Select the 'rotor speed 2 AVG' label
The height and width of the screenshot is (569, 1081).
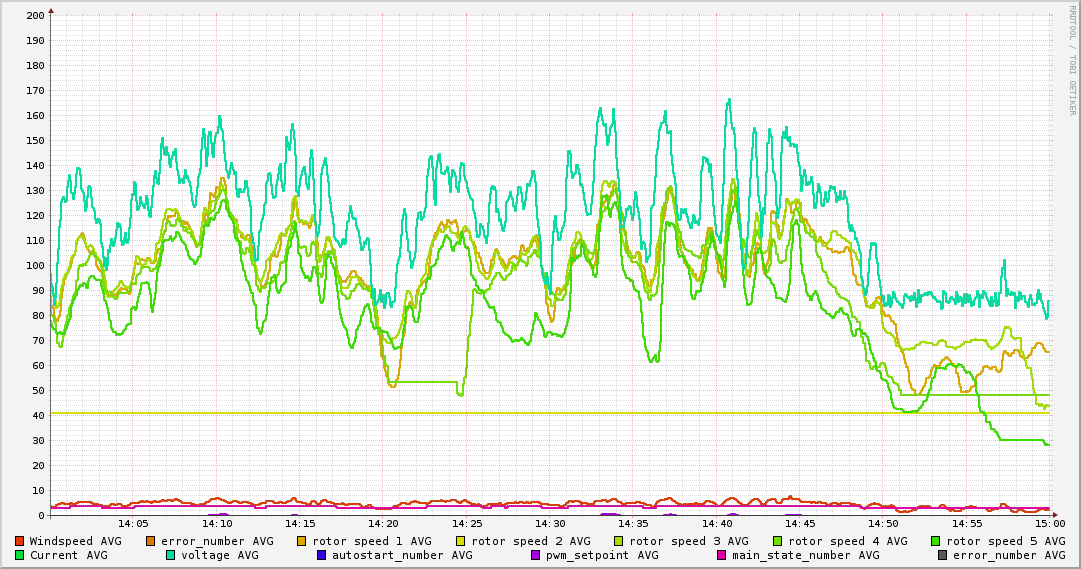531,542
